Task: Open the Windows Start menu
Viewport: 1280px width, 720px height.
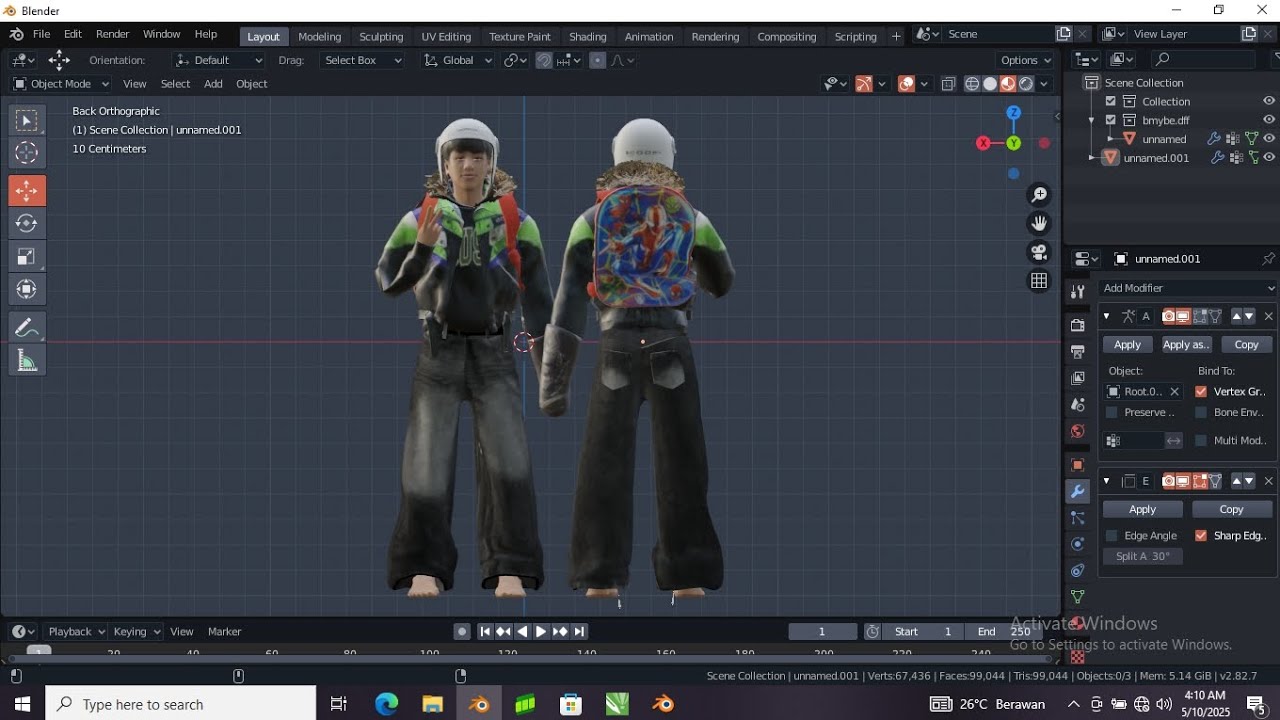Action: pyautogui.click(x=21, y=704)
